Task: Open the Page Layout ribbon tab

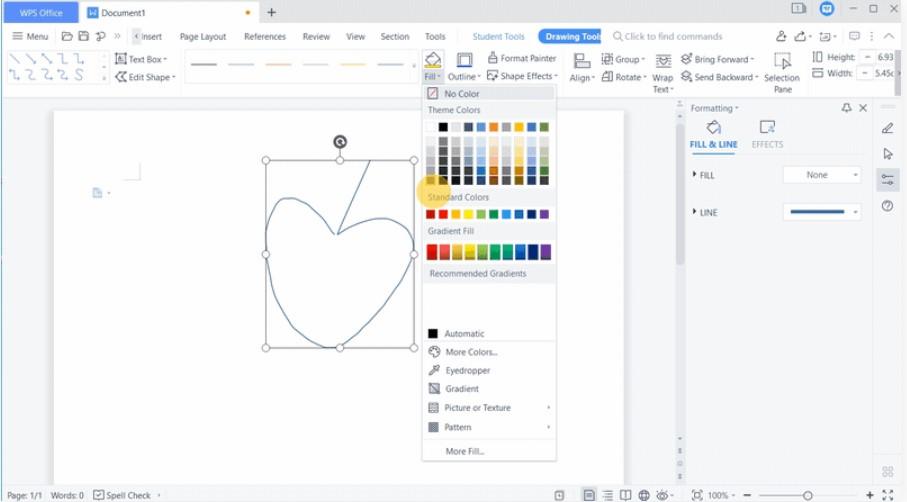Action: coord(203,37)
